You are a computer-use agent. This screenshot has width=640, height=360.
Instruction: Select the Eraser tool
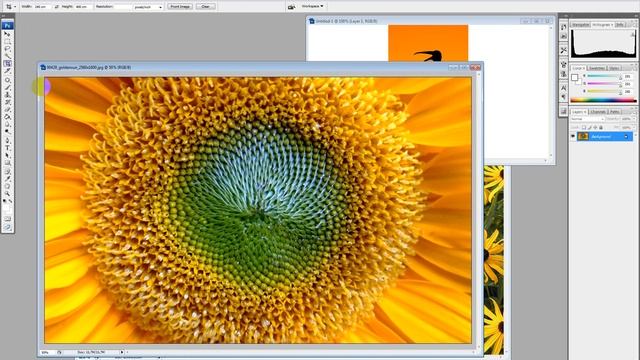(7, 109)
